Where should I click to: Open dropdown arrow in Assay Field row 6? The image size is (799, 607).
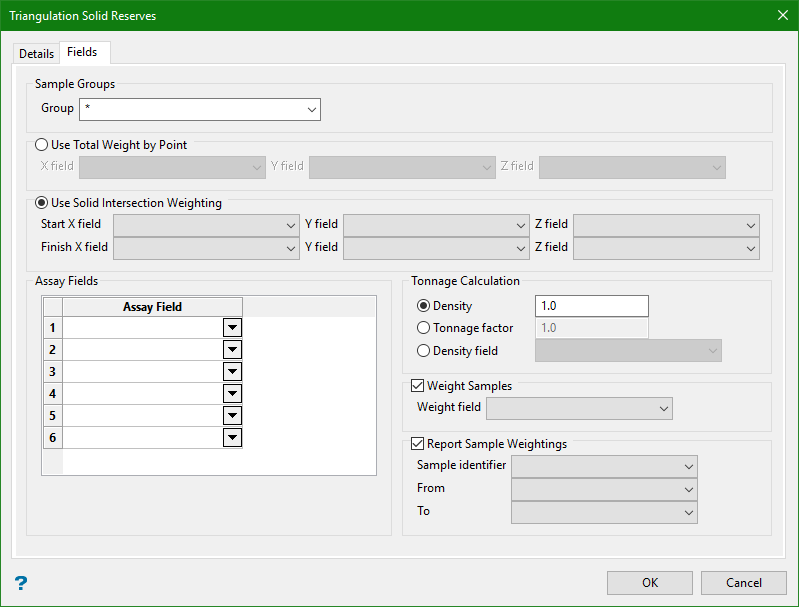pos(232,438)
